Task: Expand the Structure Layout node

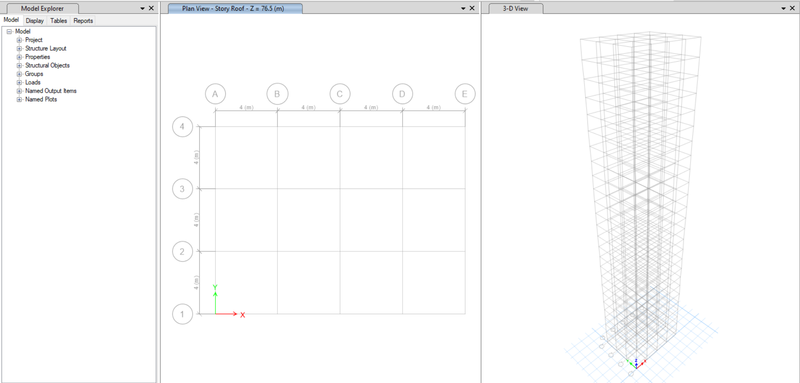Action: [19, 48]
